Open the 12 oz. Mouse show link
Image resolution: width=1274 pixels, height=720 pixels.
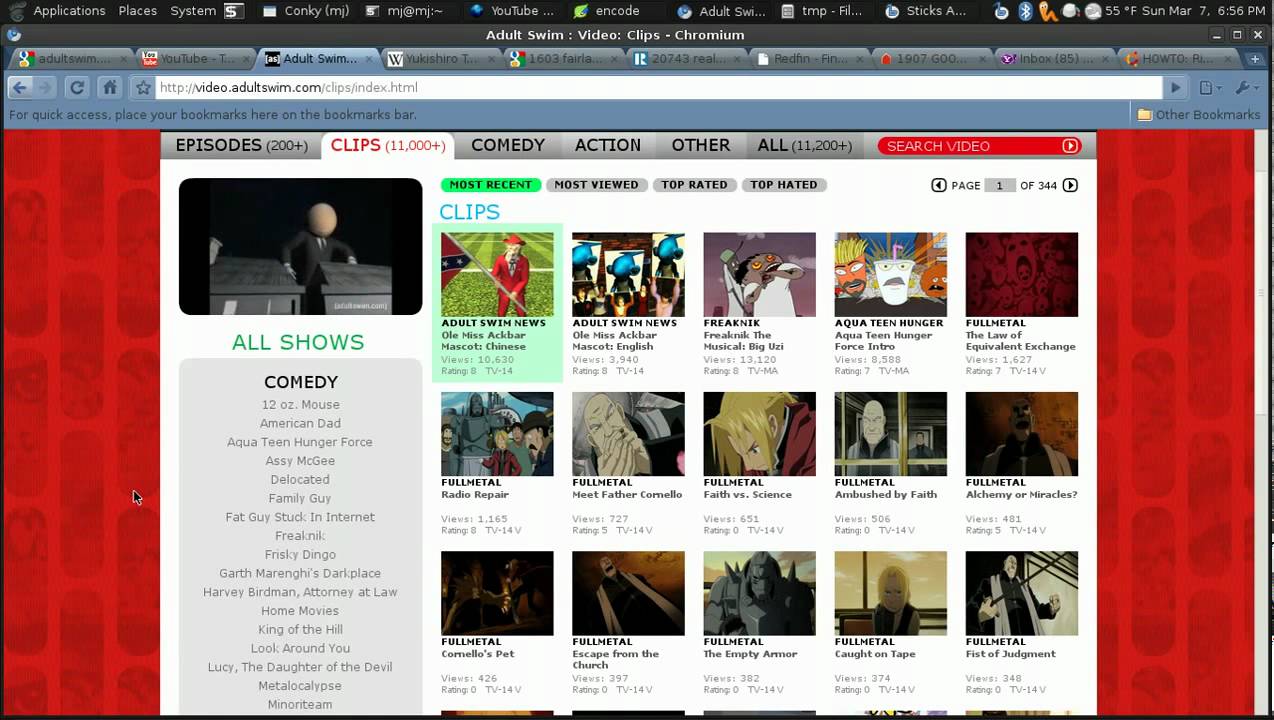(301, 405)
